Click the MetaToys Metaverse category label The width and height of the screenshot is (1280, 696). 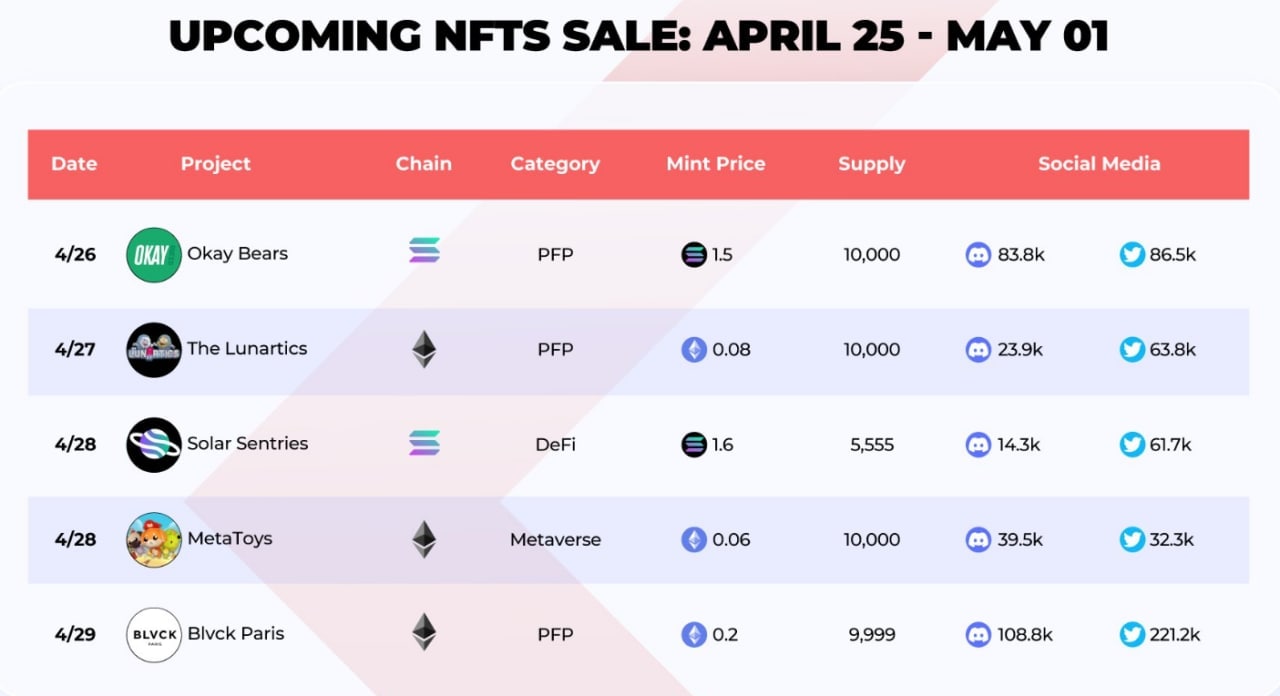555,540
